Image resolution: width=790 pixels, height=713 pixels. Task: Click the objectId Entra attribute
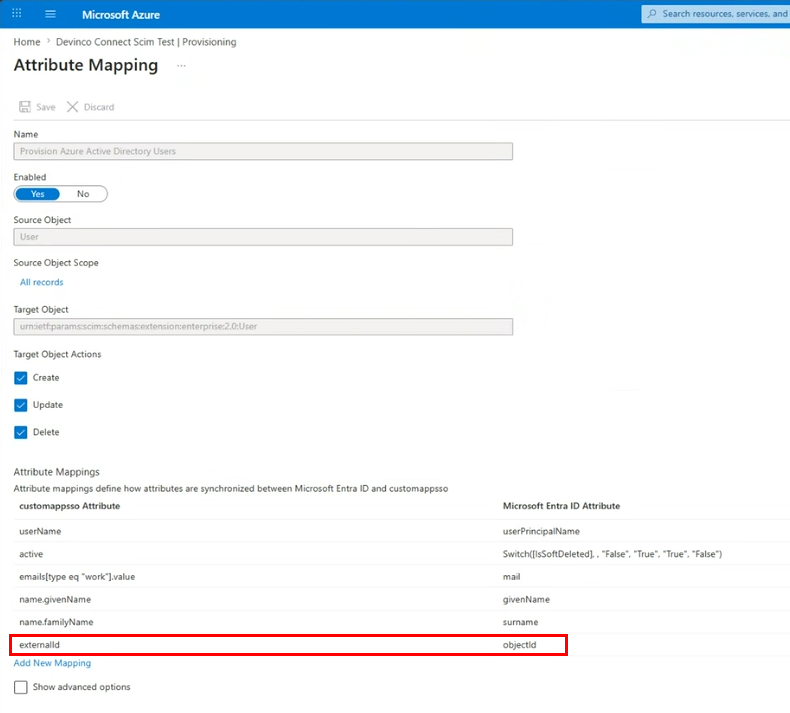click(x=519, y=644)
